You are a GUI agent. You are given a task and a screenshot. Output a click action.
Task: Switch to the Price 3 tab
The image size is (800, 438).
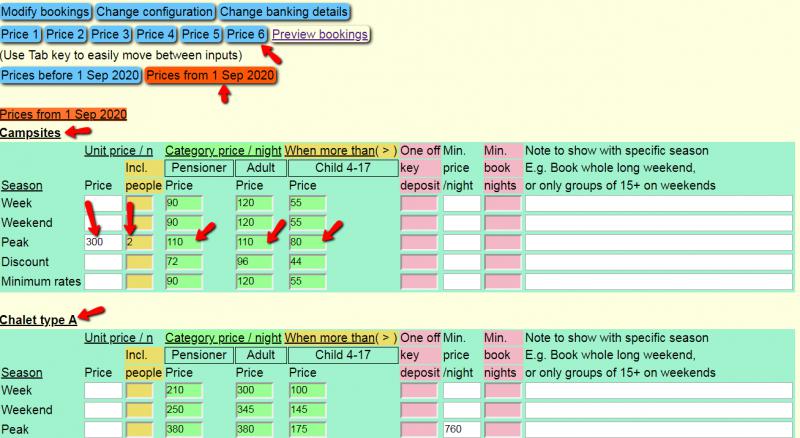[x=110, y=34]
